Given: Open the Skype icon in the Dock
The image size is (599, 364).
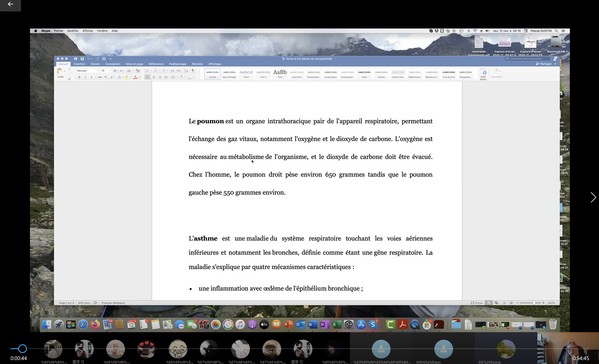Looking at the screenshot, I should 373,325.
